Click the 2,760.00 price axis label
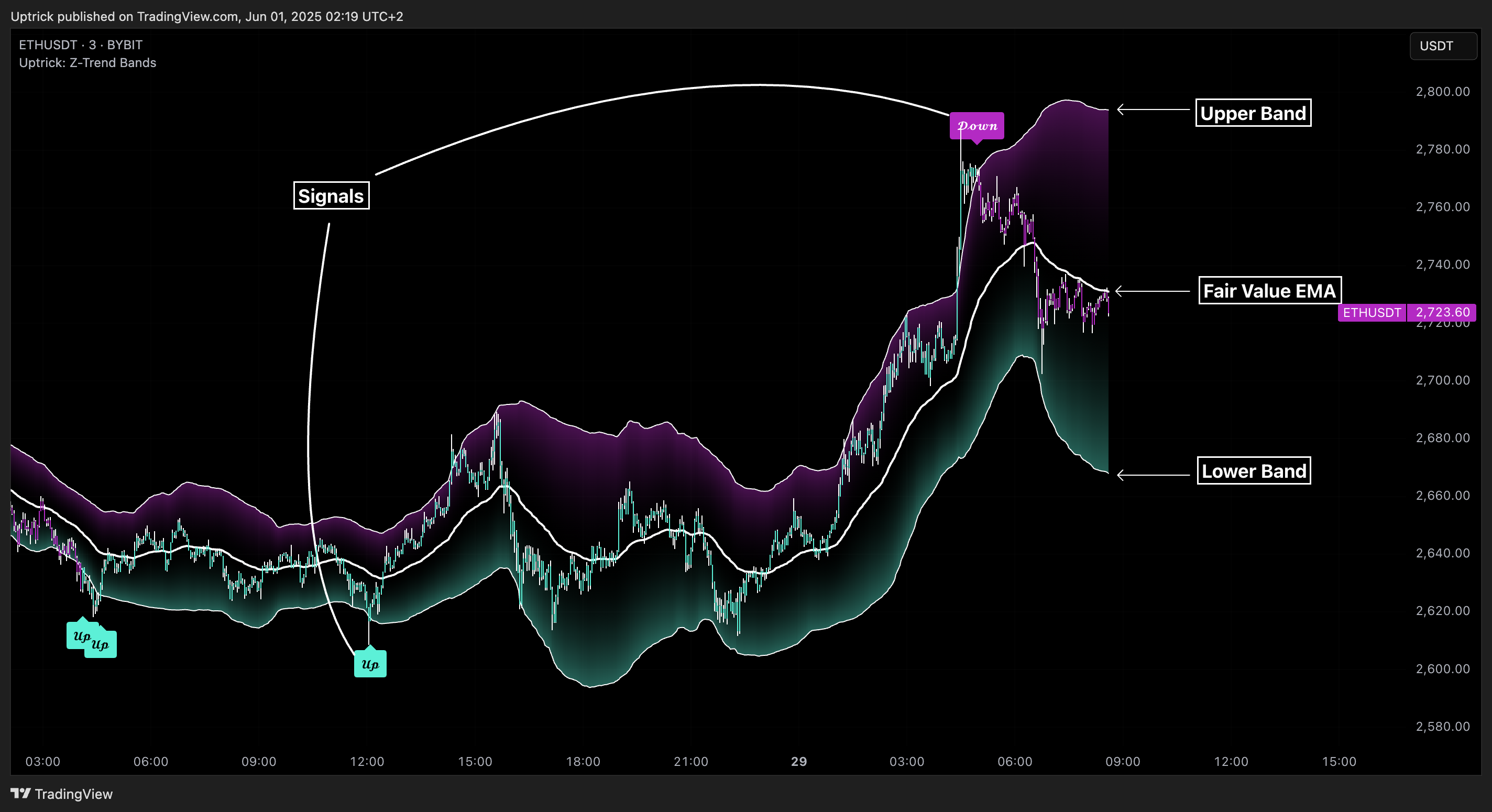Screen dimensions: 1492x812 1443,207
